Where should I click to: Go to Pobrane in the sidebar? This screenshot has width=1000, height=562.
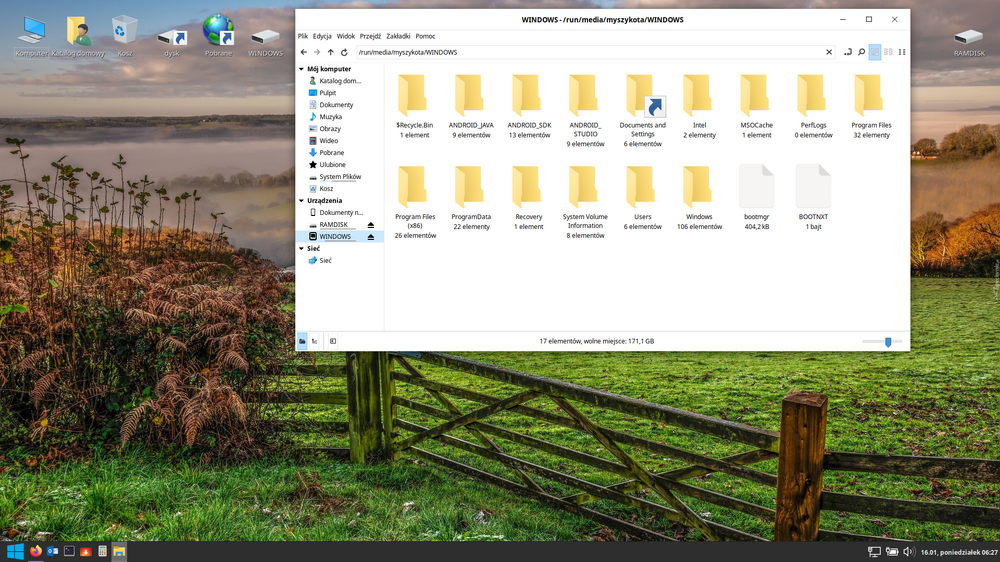(331, 153)
